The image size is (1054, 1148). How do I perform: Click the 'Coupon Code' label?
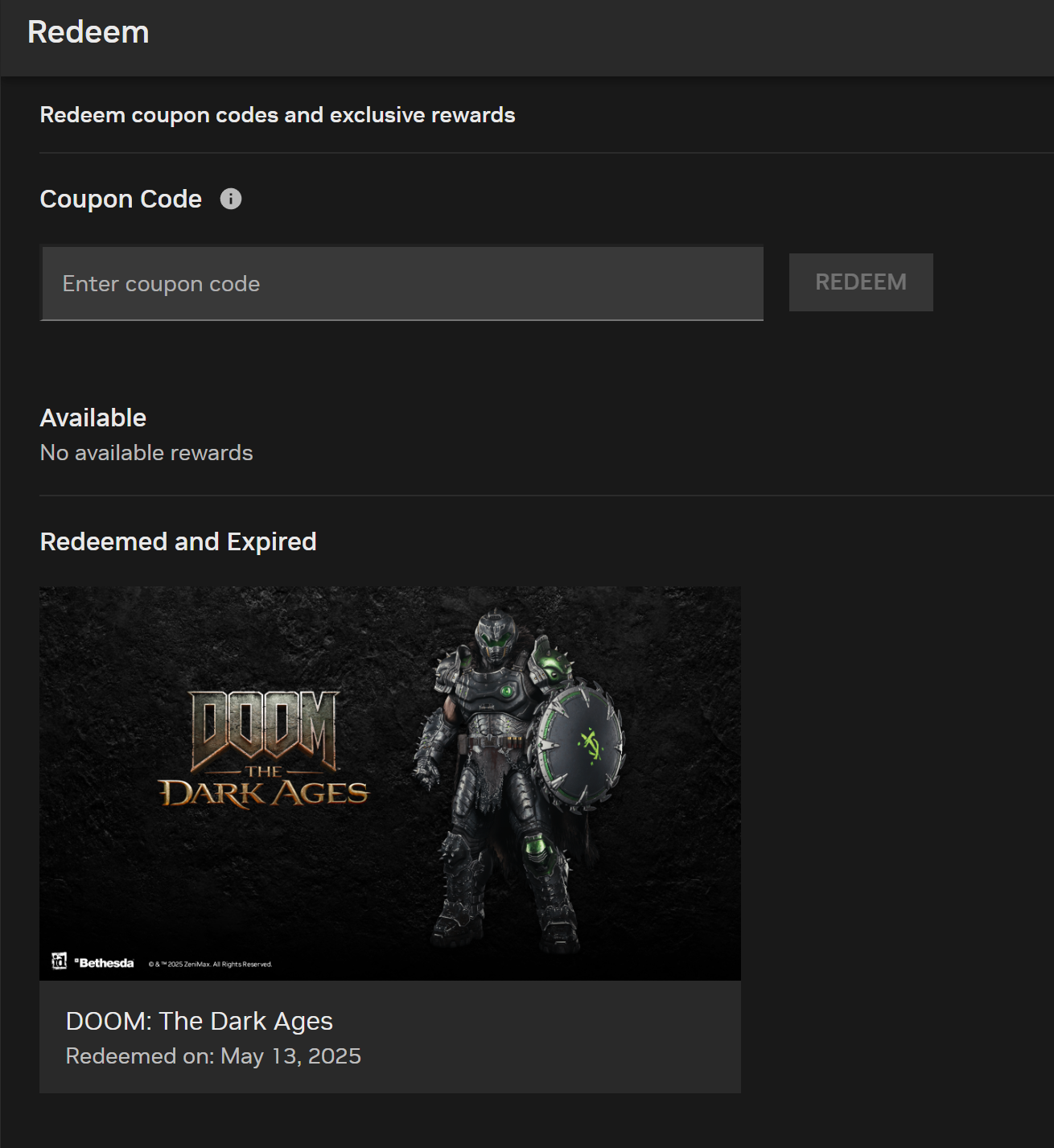tap(121, 199)
